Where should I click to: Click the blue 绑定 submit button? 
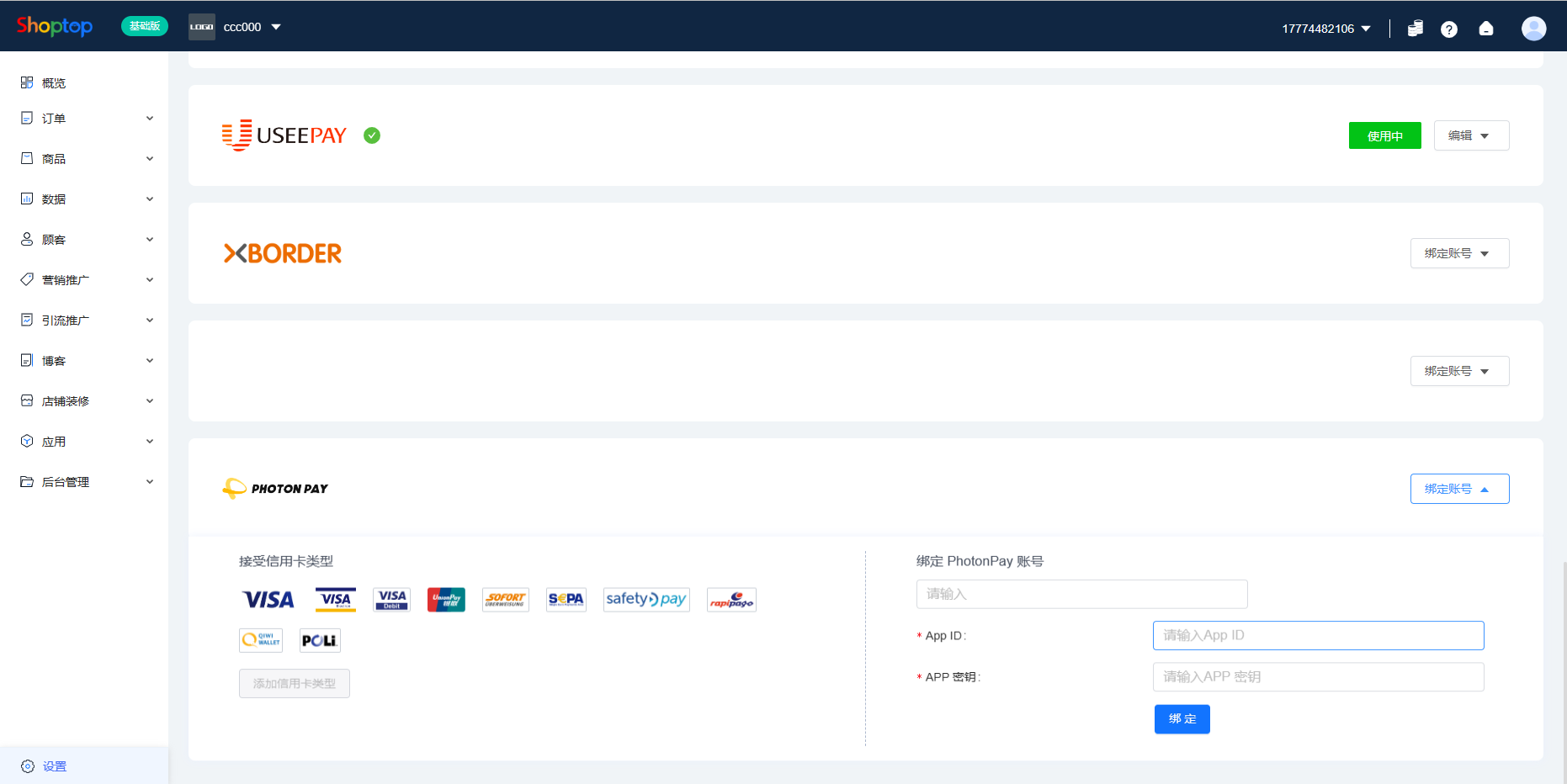tap(1182, 719)
